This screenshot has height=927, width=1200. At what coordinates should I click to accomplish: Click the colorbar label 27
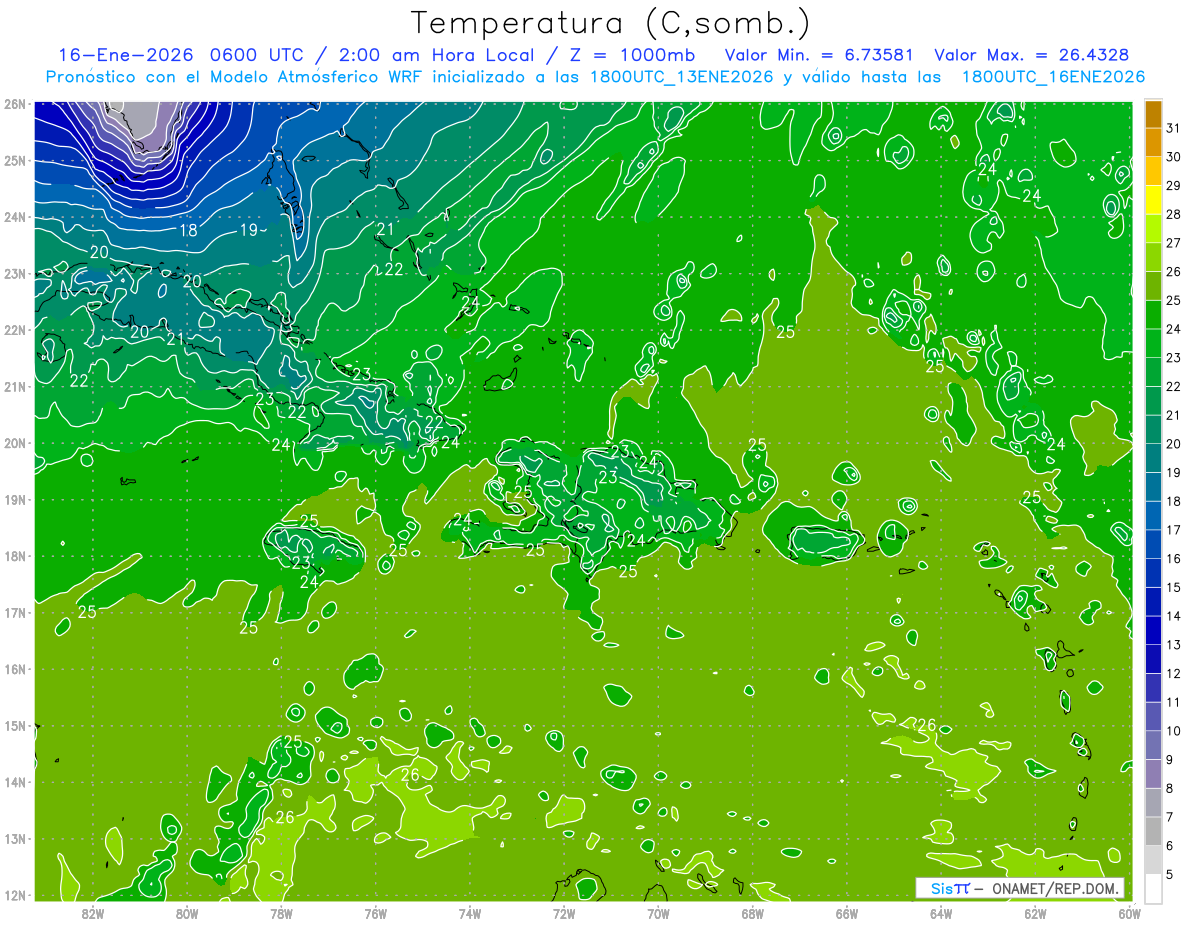[1173, 243]
